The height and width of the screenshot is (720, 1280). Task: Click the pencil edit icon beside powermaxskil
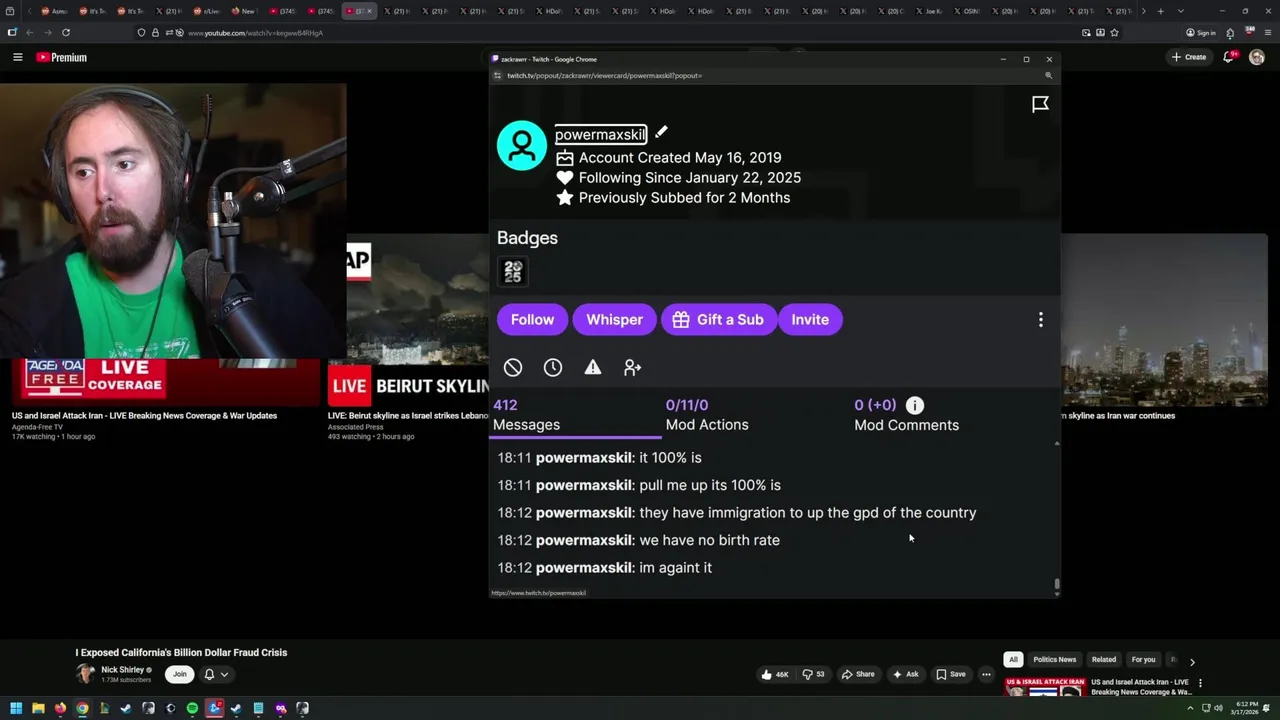[x=661, y=132]
